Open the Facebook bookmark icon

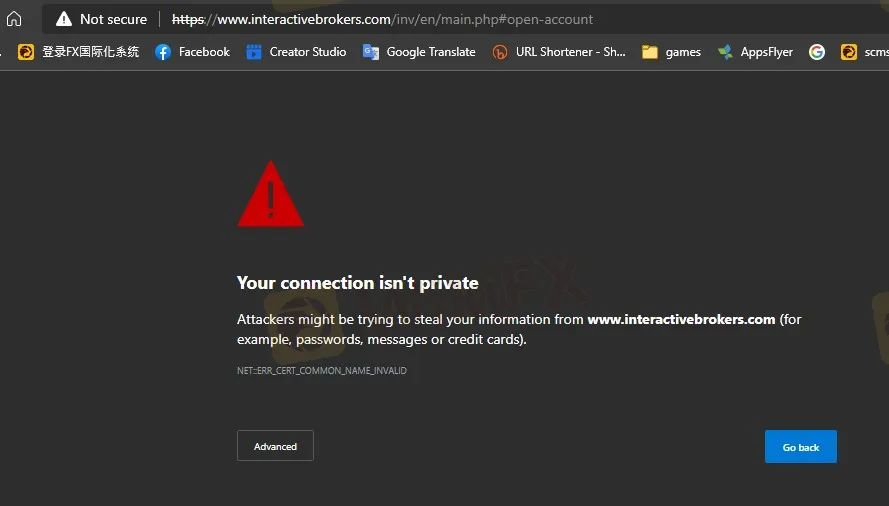(163, 52)
